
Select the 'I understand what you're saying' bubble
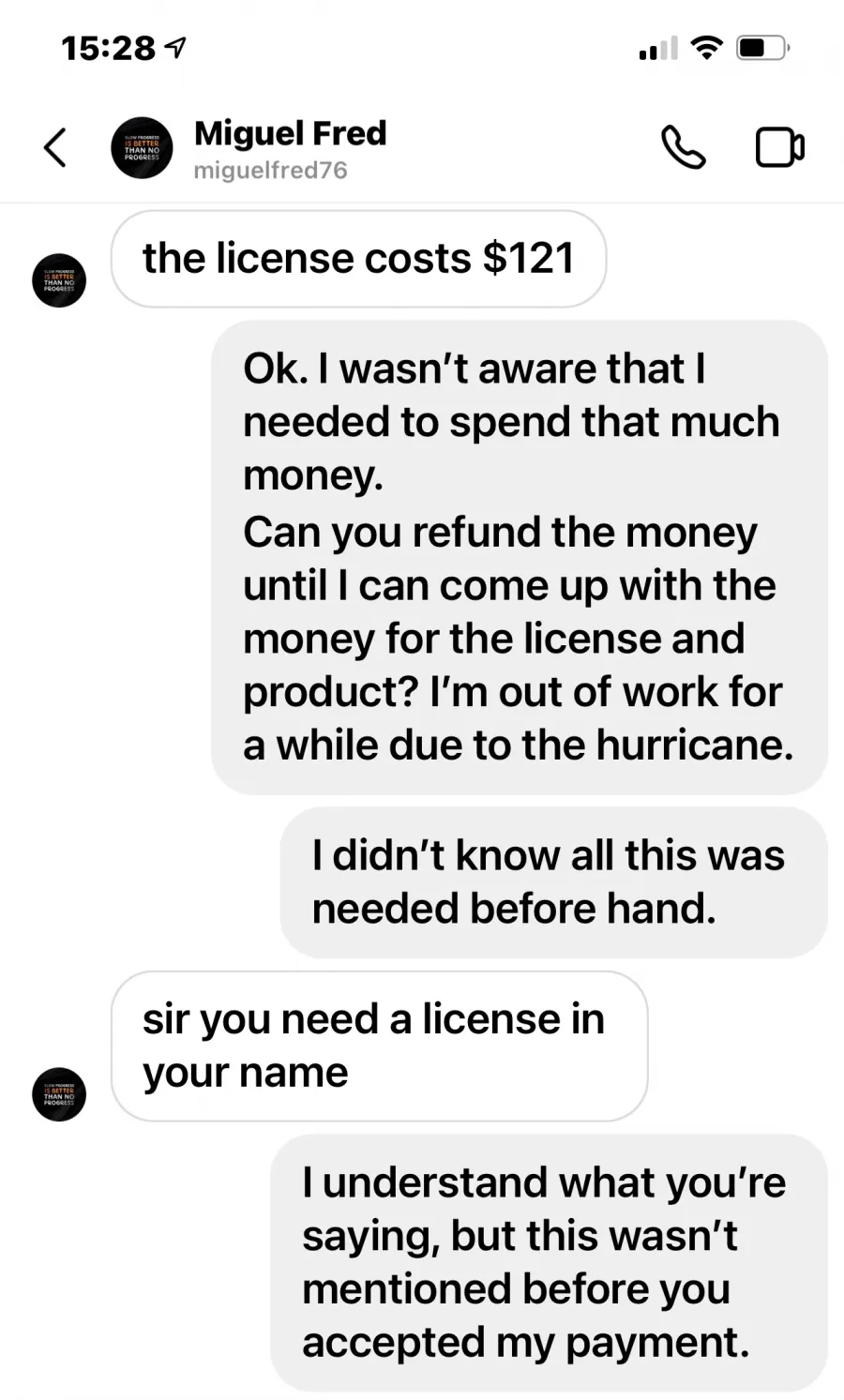549,1262
